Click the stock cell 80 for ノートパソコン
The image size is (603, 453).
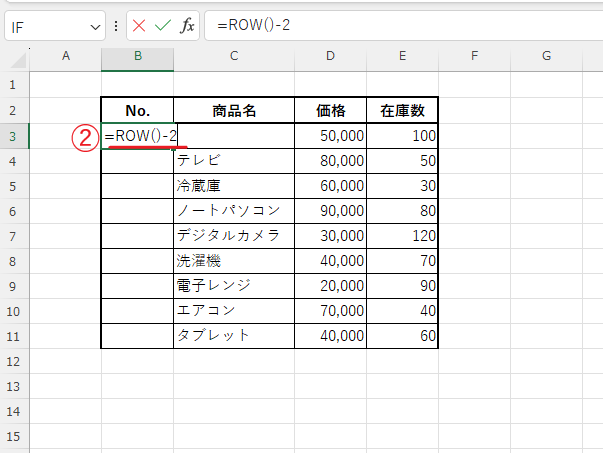tap(402, 211)
